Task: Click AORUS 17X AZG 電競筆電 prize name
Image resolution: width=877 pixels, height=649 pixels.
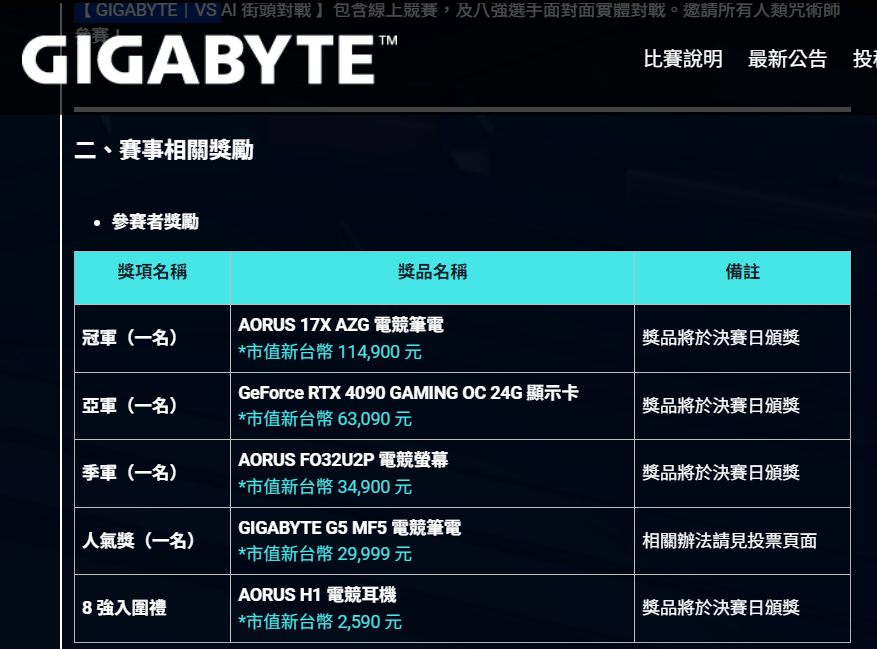Action: click(x=341, y=325)
